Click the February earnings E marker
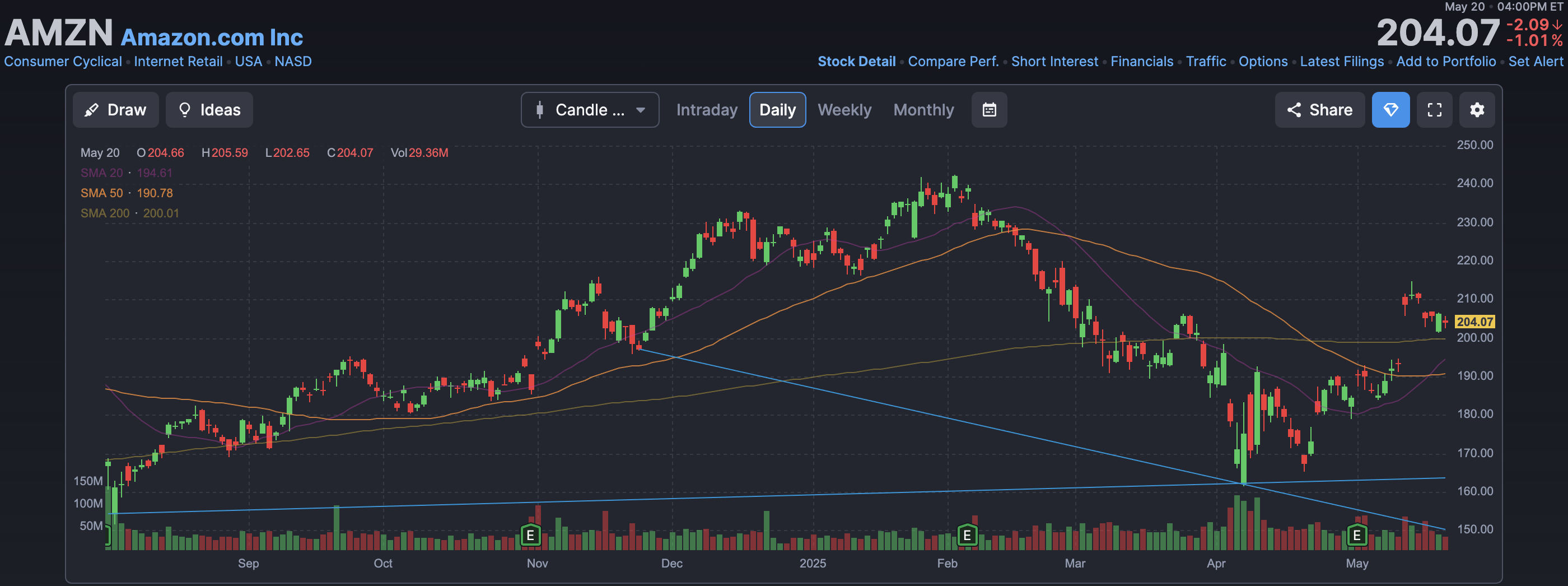The width and height of the screenshot is (1568, 586). click(x=967, y=536)
